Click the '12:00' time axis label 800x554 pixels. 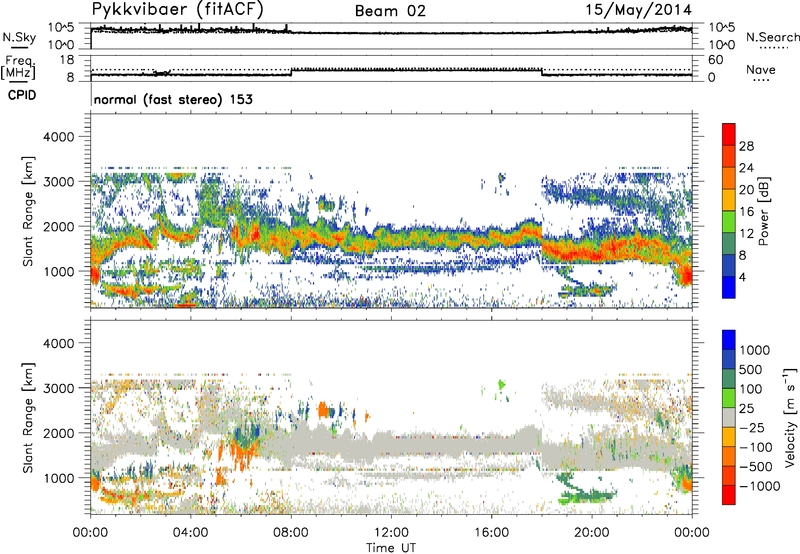391,533
